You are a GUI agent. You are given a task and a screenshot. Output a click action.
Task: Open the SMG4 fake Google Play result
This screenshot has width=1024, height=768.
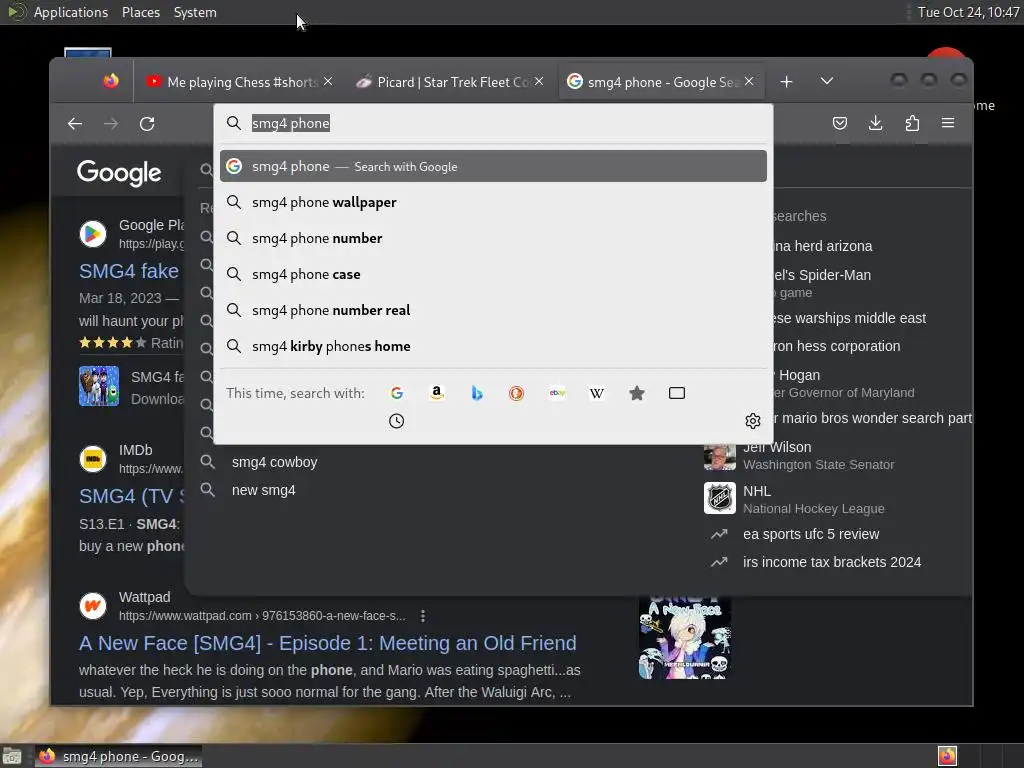click(x=129, y=271)
